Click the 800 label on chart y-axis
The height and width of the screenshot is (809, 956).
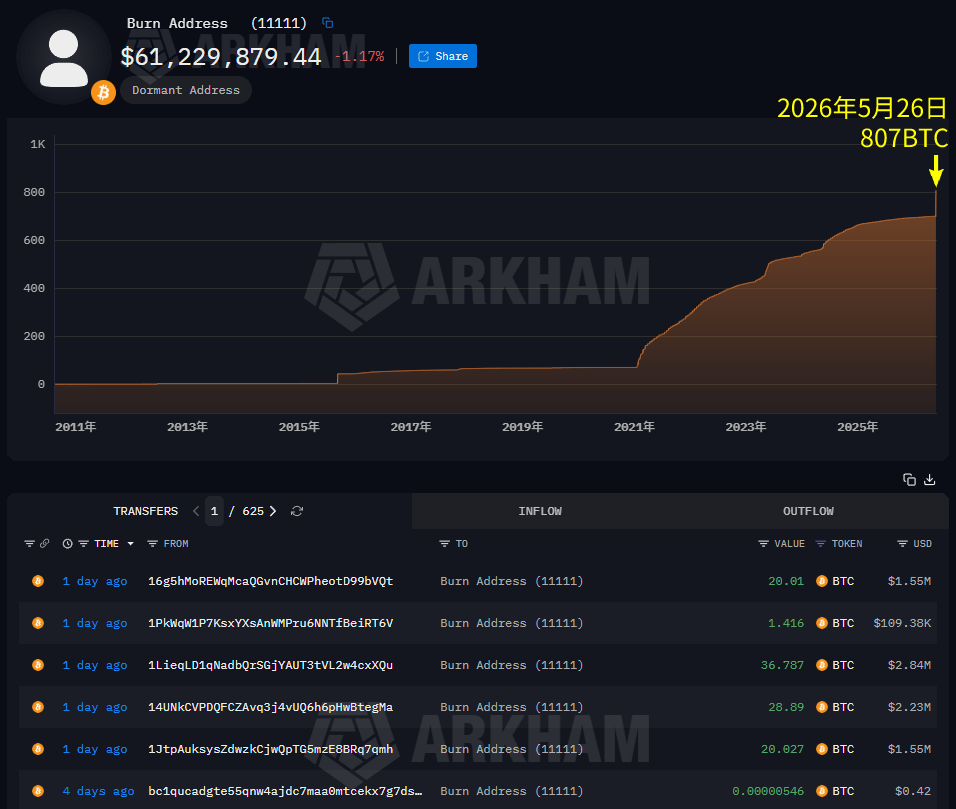(34, 192)
